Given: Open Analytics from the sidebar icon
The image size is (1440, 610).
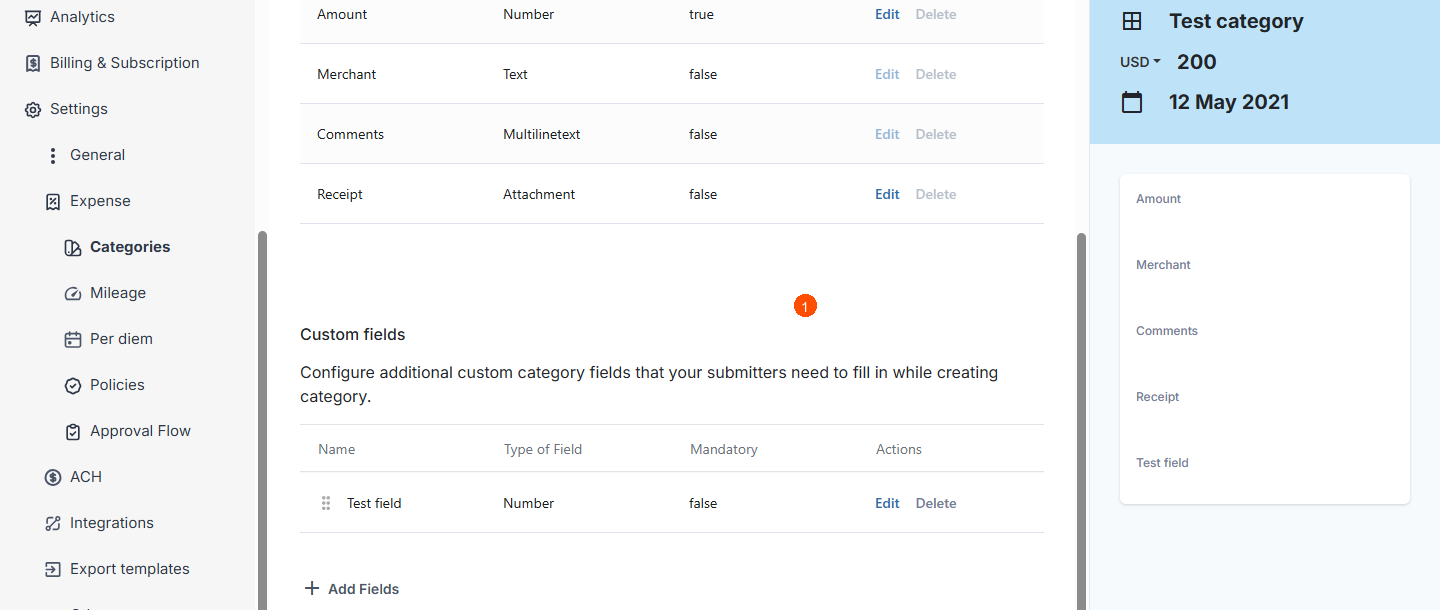Looking at the screenshot, I should (33, 17).
